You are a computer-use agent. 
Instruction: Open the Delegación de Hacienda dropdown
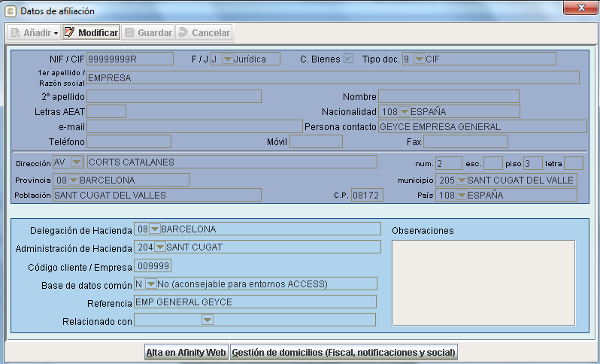click(155, 229)
